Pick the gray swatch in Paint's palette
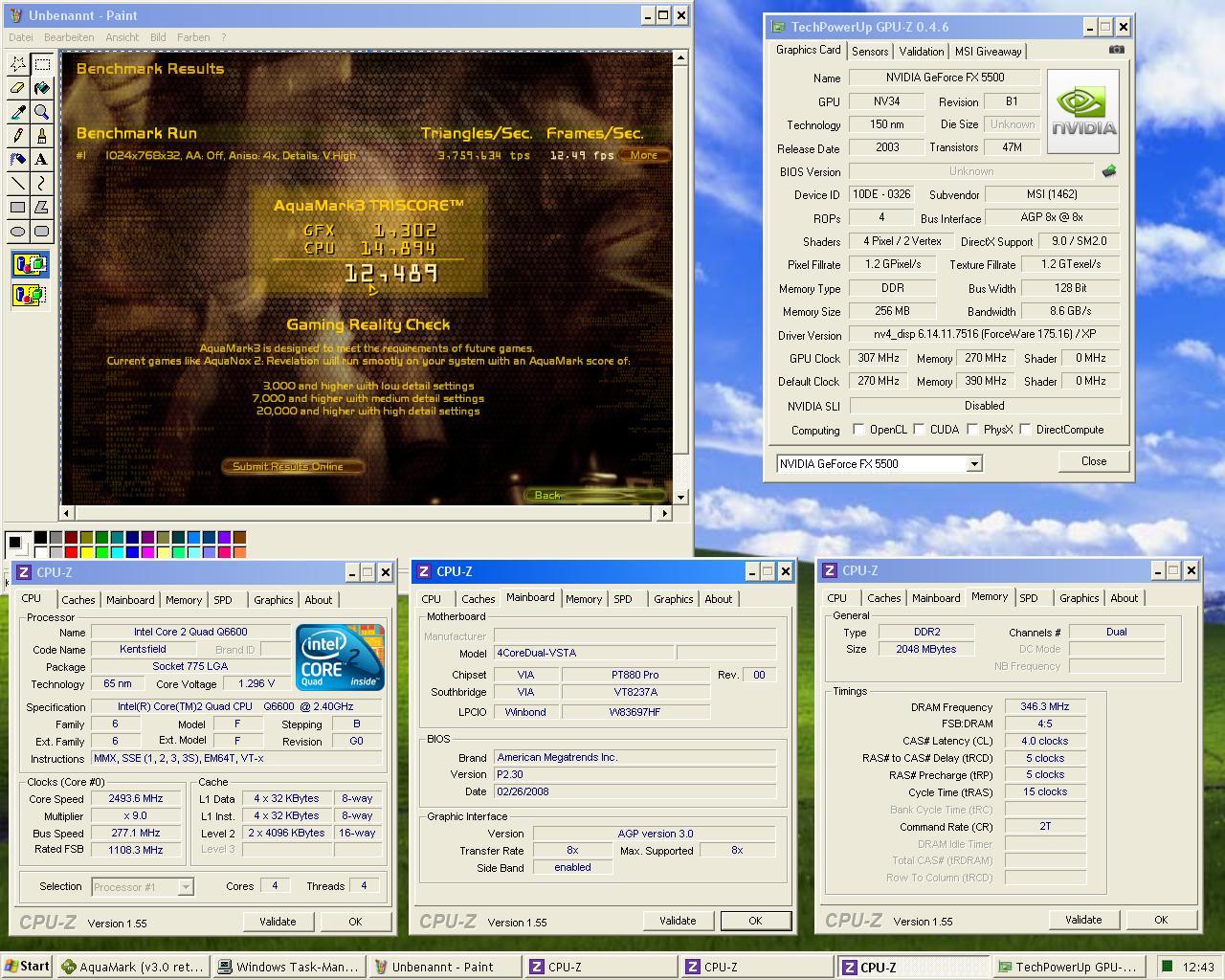The width and height of the screenshot is (1225, 980). [x=56, y=539]
